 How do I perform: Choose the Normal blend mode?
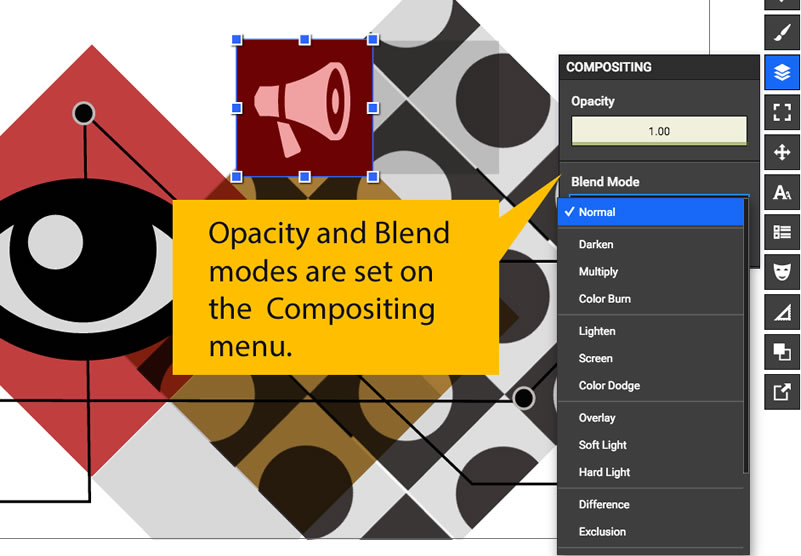coord(651,212)
